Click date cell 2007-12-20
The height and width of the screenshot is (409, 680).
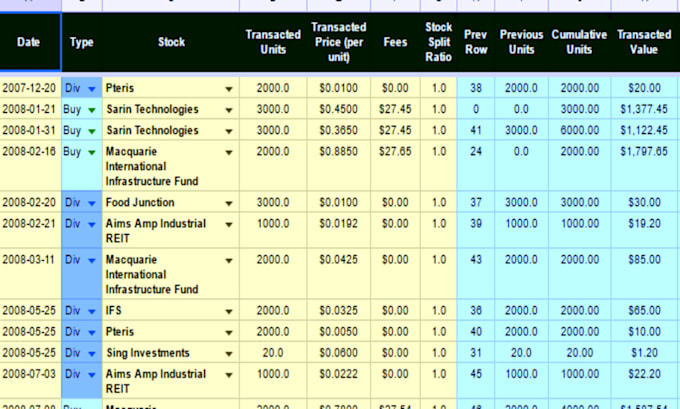30,88
